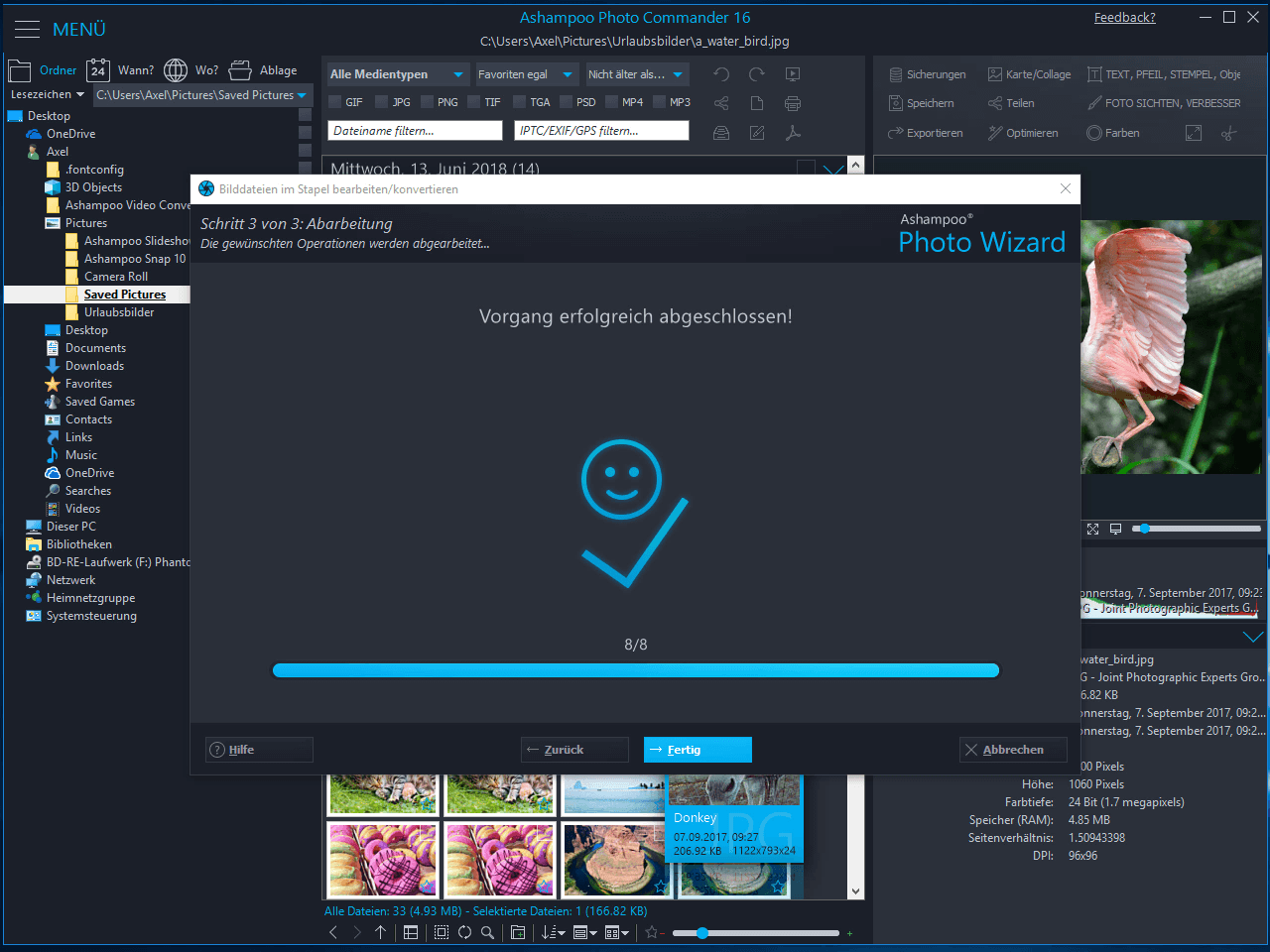Viewport: 1270px width, 952px height.
Task: Click the select all dashed-square icon
Action: [x=442, y=932]
